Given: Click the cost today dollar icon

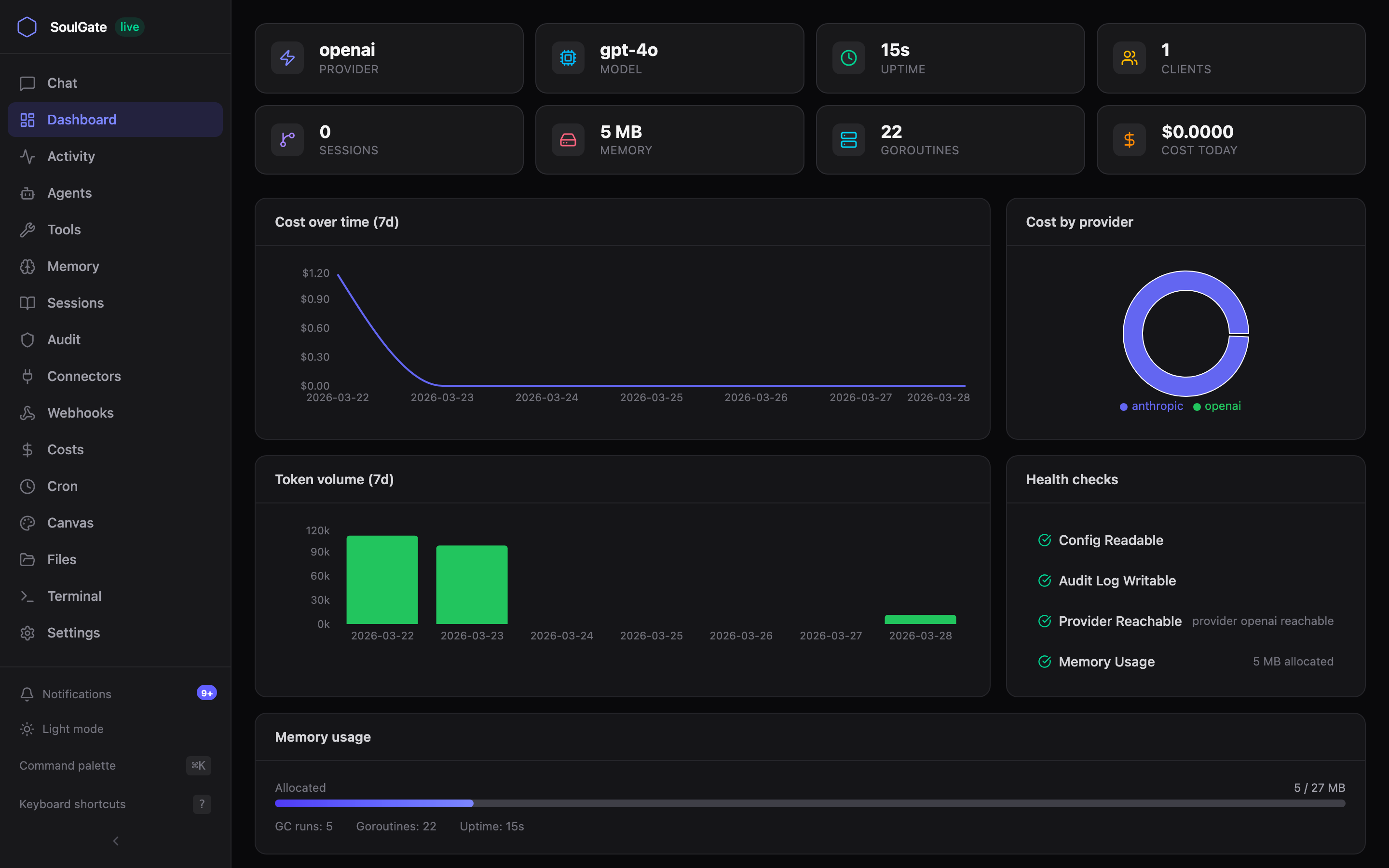Looking at the screenshot, I should 1129,139.
